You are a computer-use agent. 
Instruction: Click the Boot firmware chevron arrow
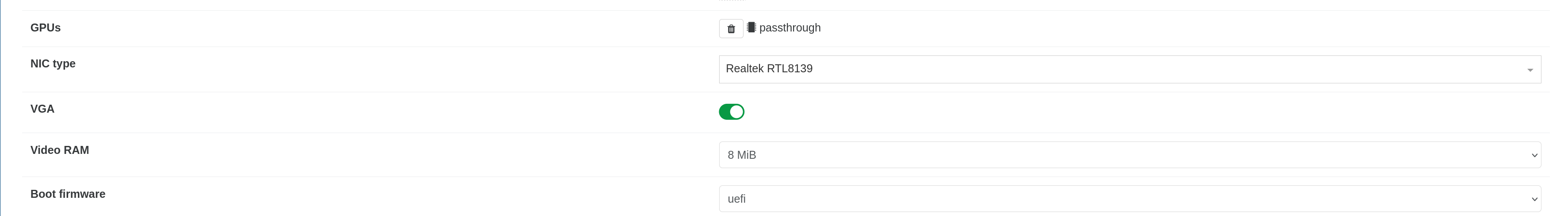(1534, 200)
